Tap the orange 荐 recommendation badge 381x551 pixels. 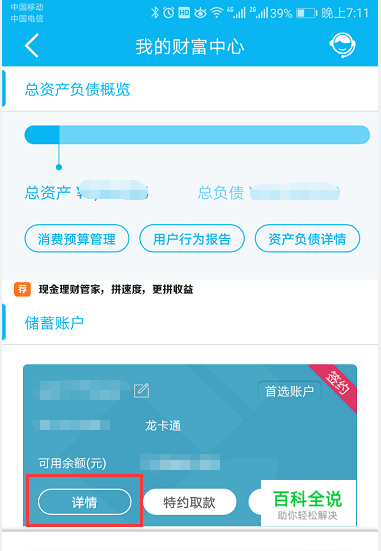click(x=22, y=289)
